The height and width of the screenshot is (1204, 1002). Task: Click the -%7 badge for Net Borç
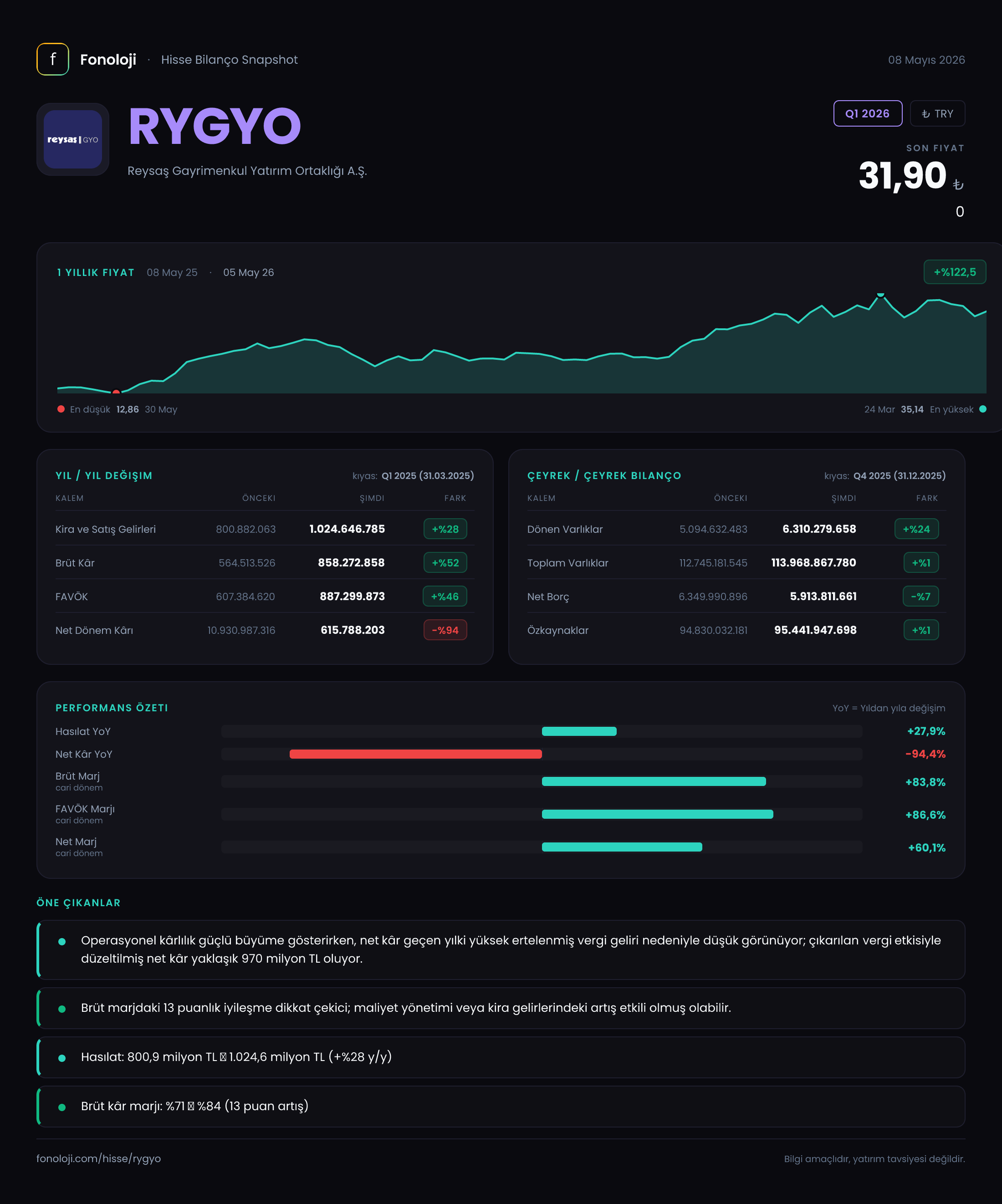[921, 596]
